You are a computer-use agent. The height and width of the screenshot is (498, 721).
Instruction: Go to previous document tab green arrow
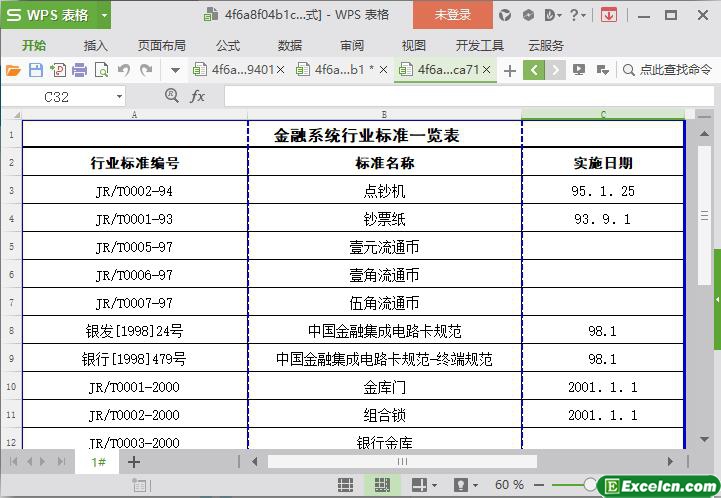click(534, 70)
